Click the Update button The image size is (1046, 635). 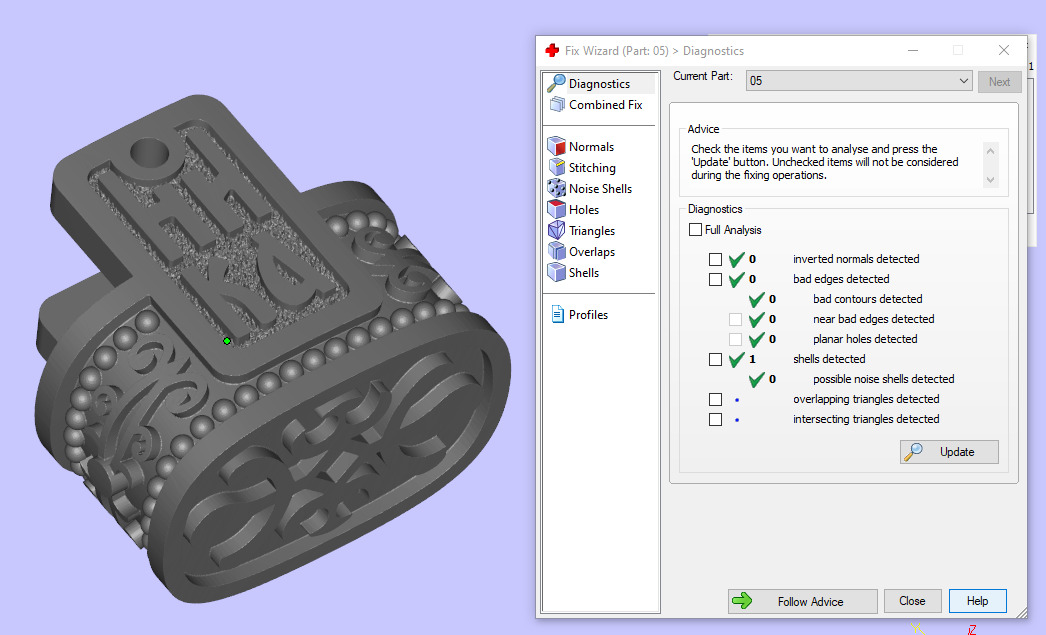coord(949,452)
